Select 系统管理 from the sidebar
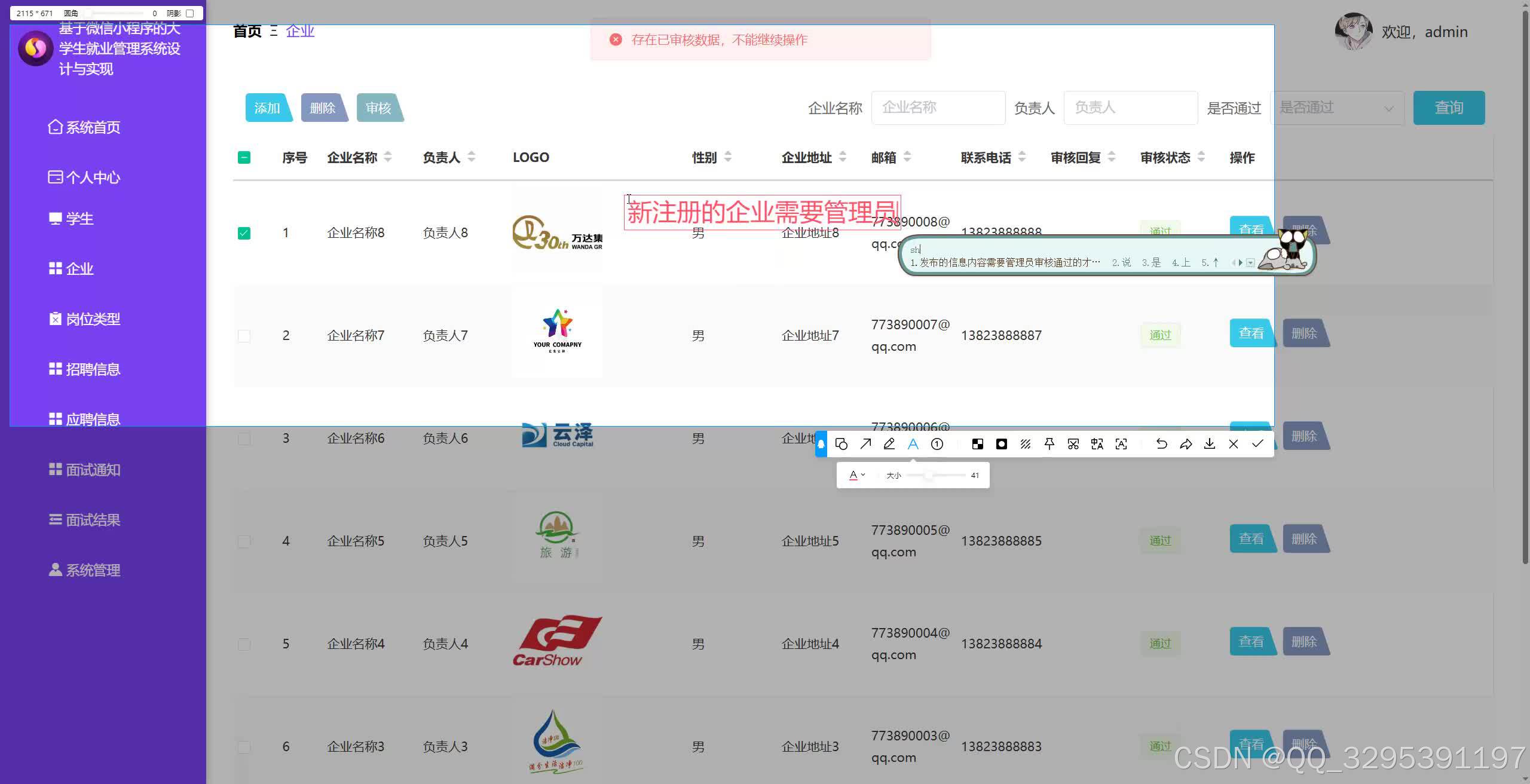1530x784 pixels. click(x=93, y=569)
